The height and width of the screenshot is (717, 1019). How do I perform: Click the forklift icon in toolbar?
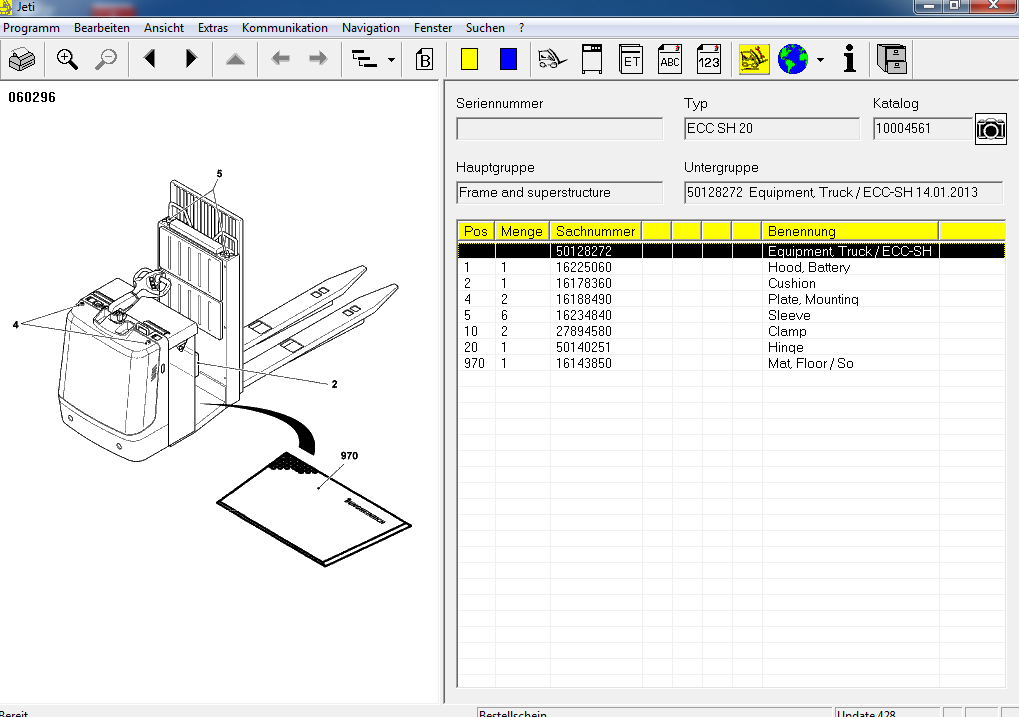click(551, 60)
